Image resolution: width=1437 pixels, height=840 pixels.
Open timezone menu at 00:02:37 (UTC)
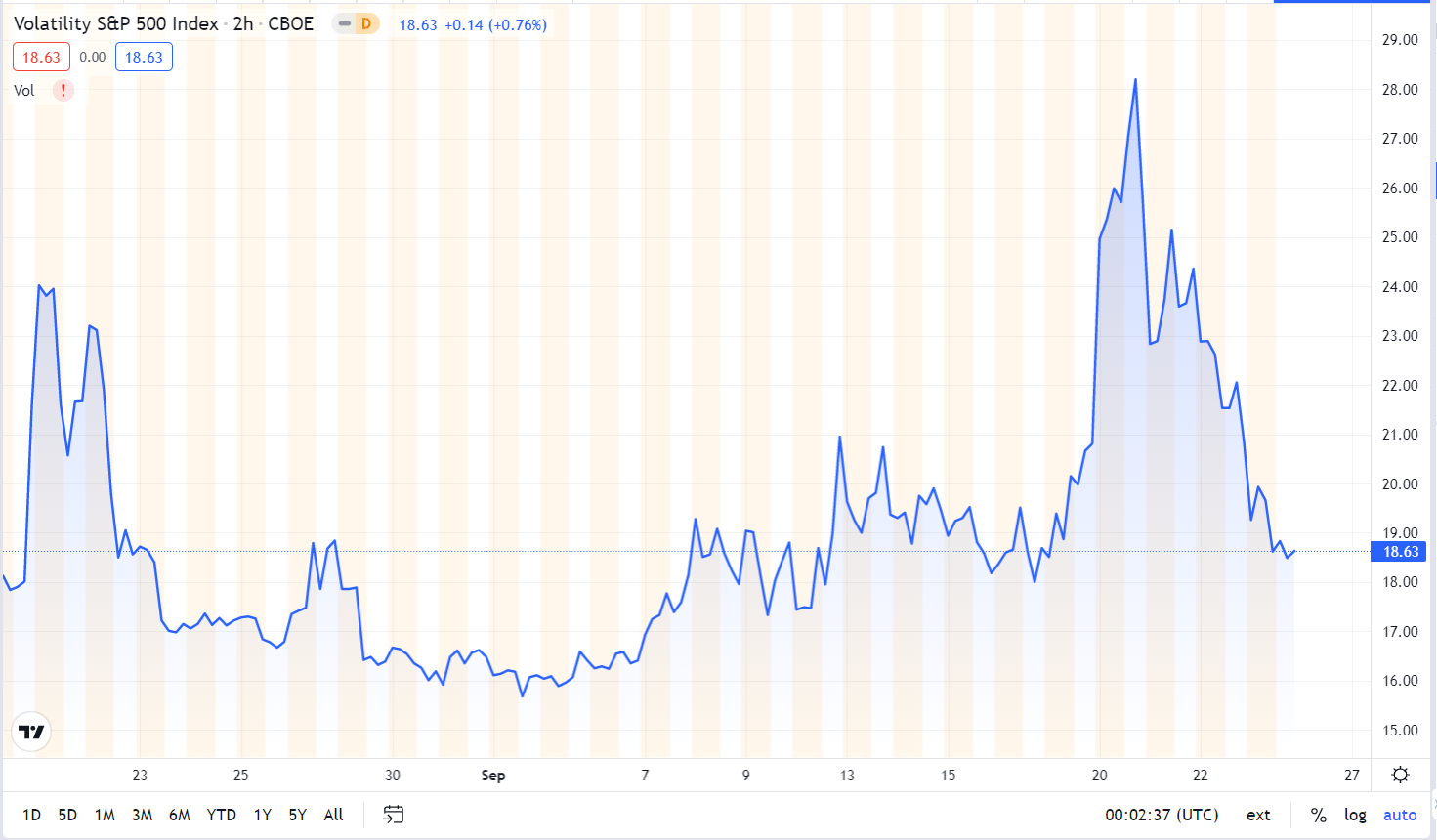(1162, 815)
